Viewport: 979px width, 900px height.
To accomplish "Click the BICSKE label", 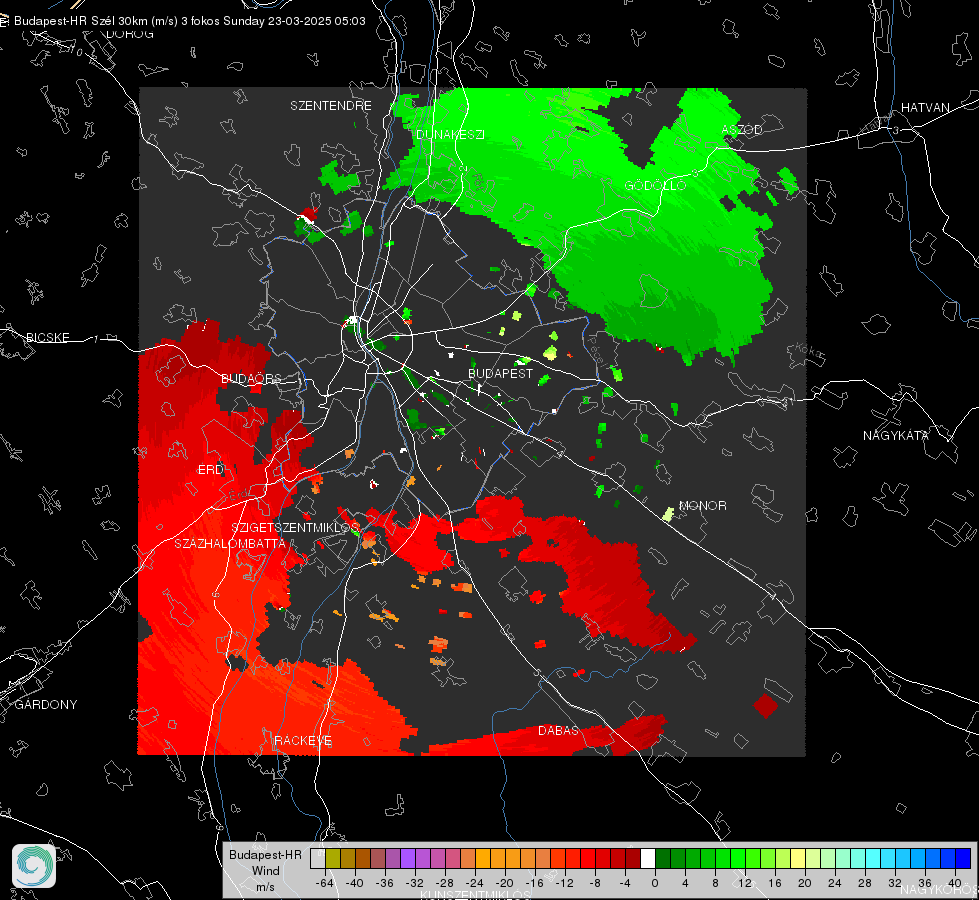I will (47, 337).
